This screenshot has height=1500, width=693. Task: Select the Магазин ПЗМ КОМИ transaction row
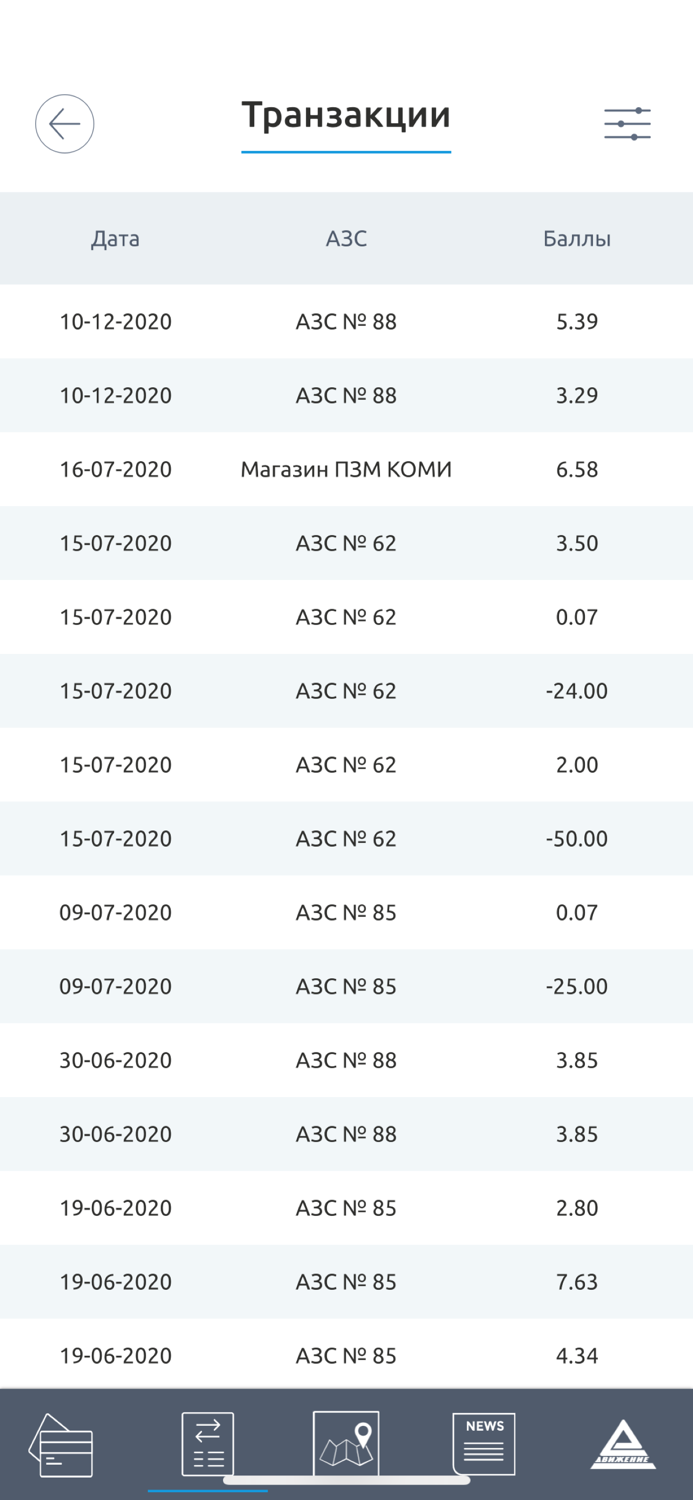[346, 470]
